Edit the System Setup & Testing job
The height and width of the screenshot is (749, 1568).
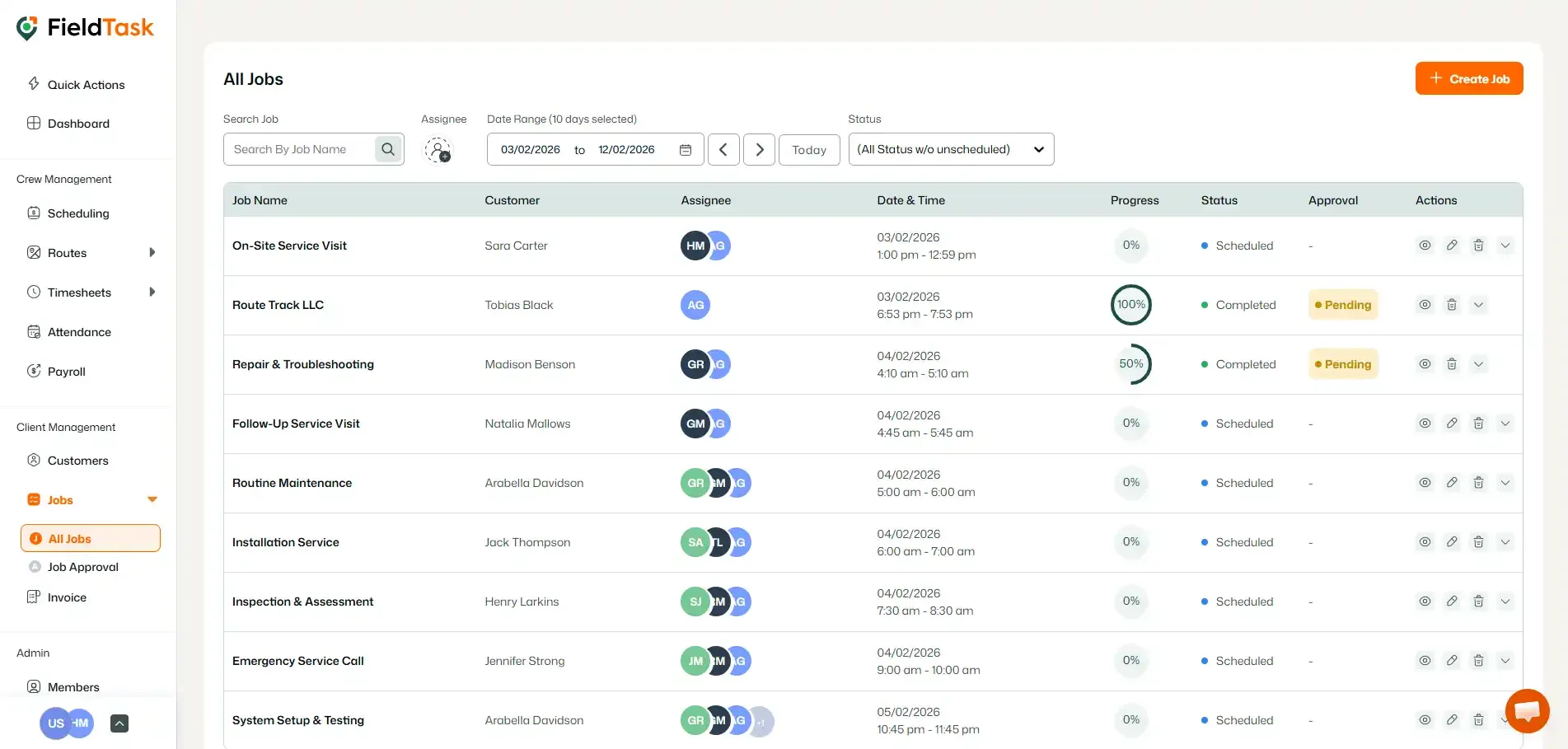pyautogui.click(x=1452, y=720)
